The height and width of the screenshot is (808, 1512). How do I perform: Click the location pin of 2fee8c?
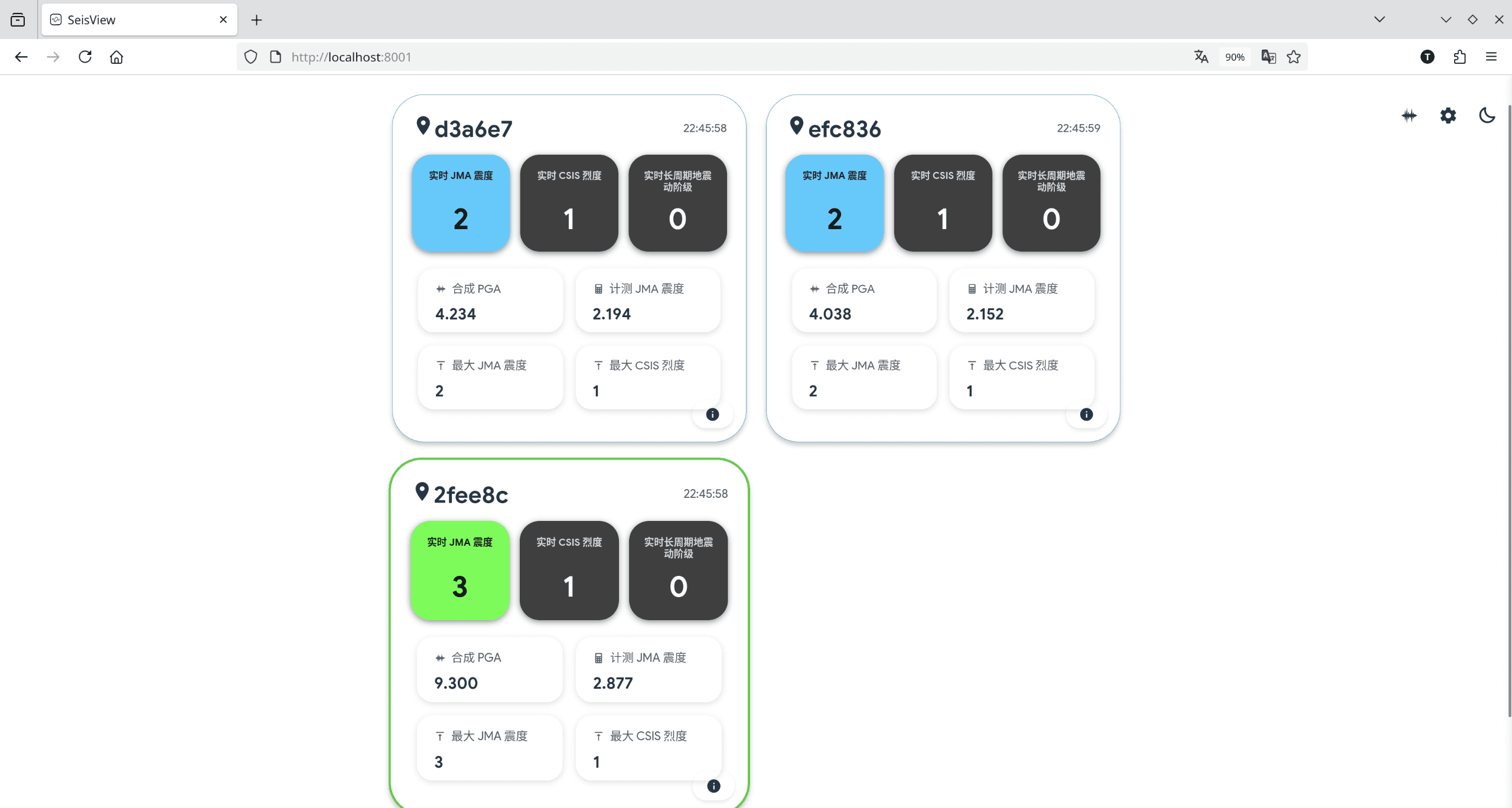(x=422, y=491)
